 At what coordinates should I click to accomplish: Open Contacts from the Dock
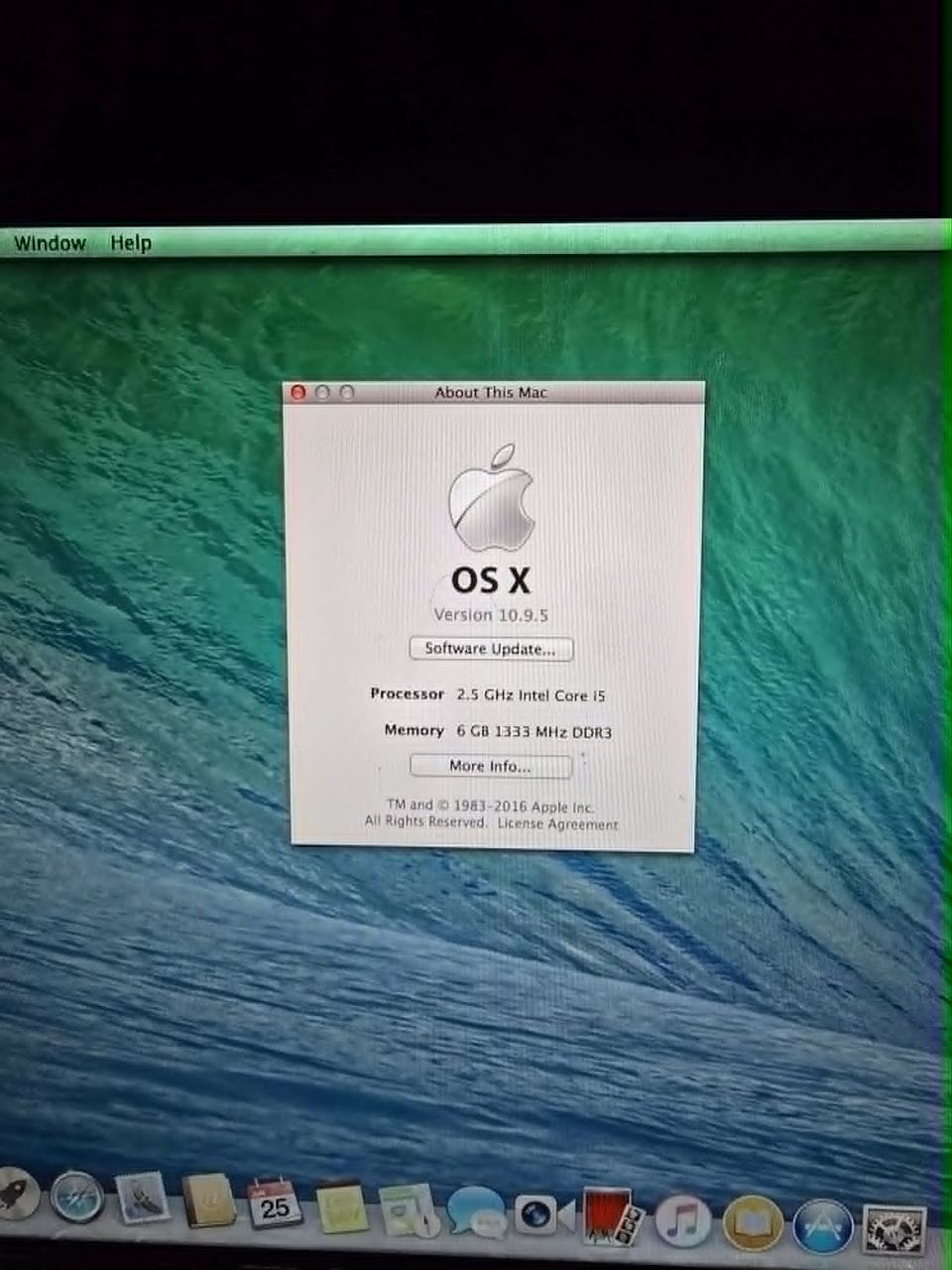point(208,1201)
